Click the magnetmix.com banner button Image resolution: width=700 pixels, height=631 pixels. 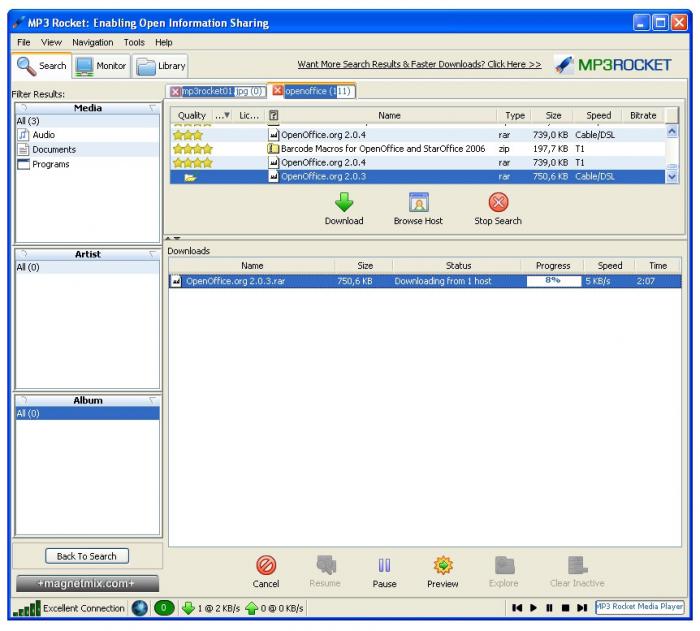pyautogui.click(x=87, y=583)
